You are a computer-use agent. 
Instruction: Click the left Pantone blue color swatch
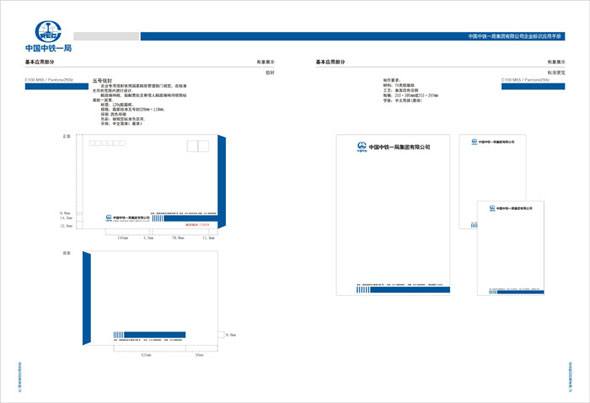tap(57, 87)
